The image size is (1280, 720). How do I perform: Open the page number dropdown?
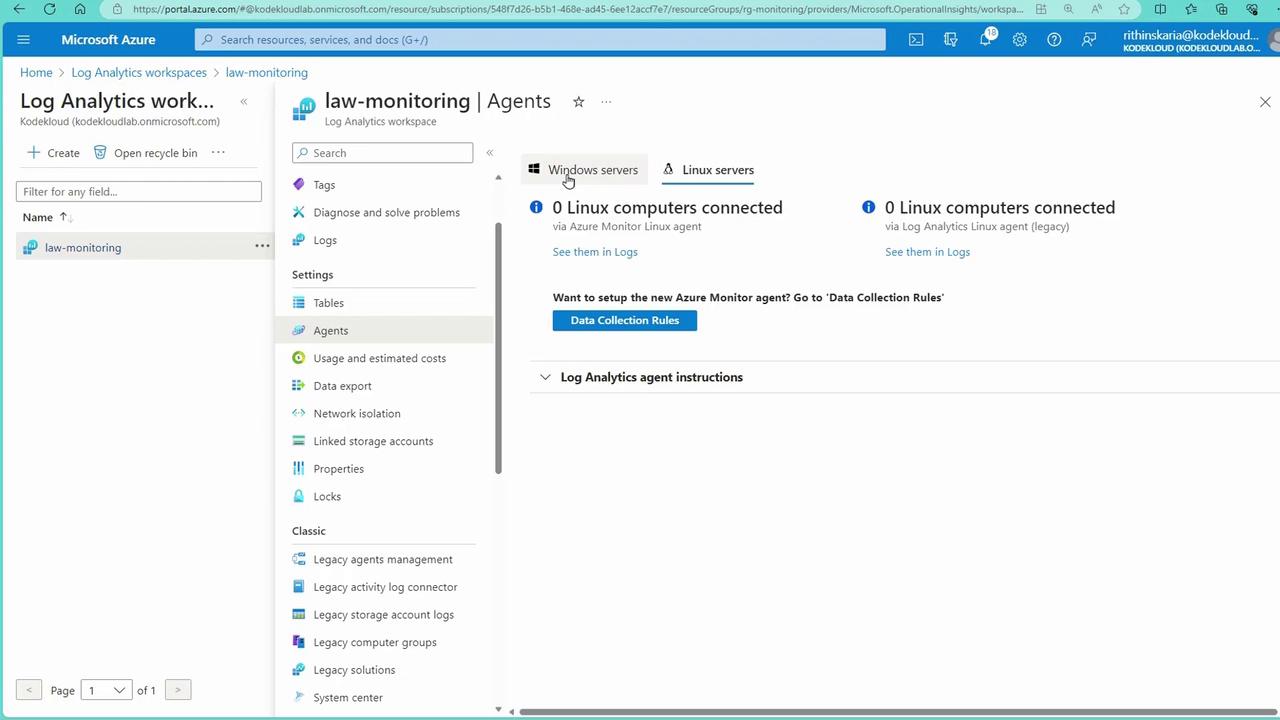click(106, 690)
